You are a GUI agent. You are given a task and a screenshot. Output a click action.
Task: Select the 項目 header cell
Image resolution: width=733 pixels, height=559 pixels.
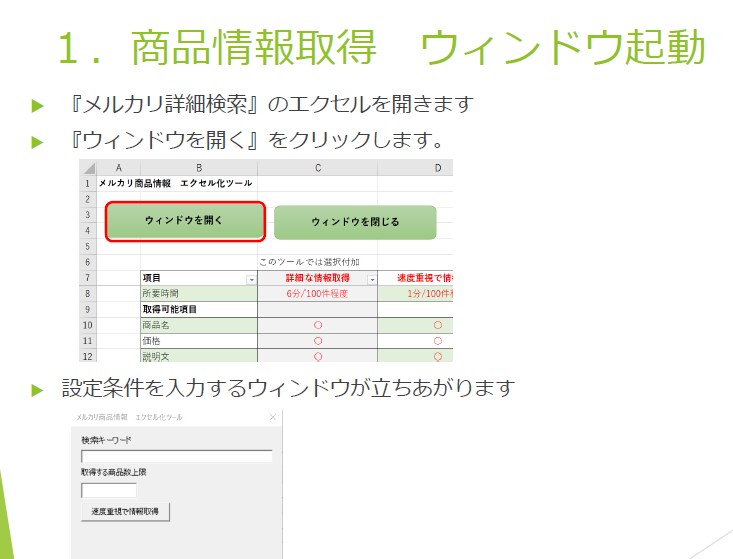[199, 278]
